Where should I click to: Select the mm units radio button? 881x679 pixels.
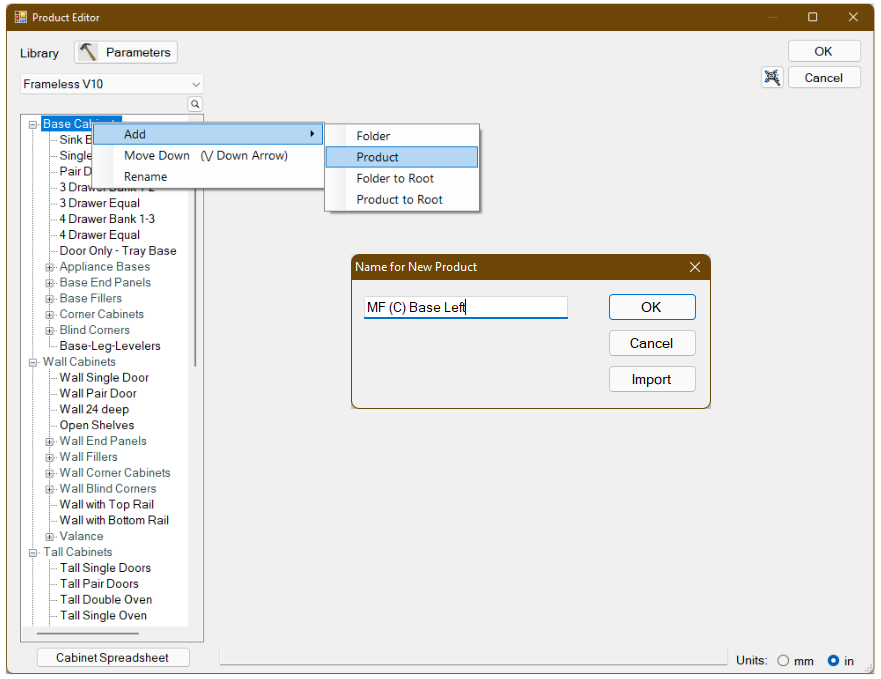coord(783,661)
